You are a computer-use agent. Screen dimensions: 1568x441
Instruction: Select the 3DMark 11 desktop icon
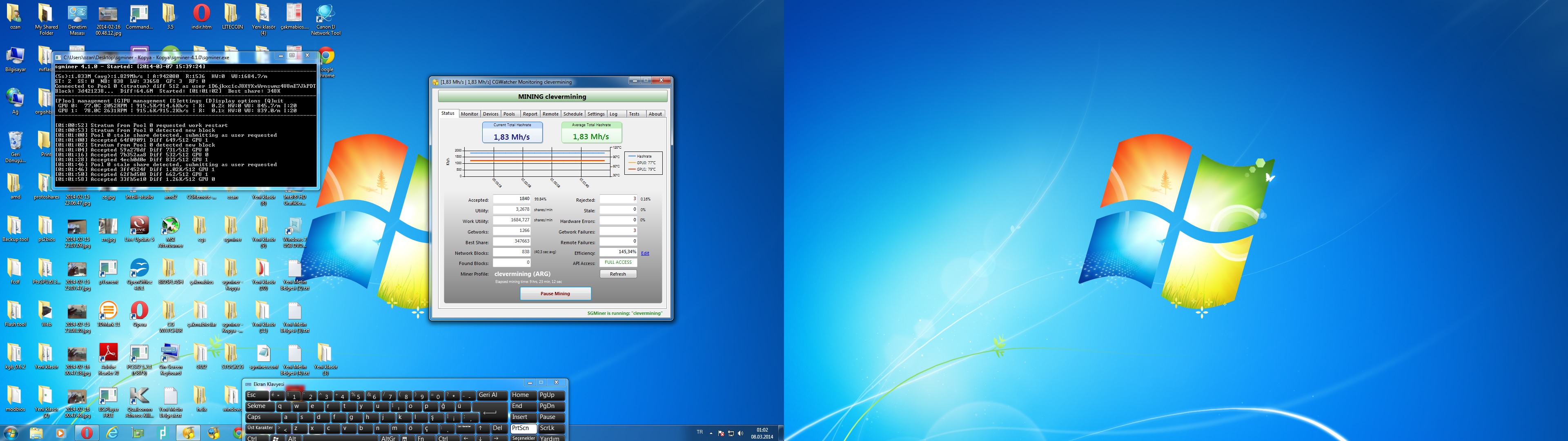tap(108, 314)
